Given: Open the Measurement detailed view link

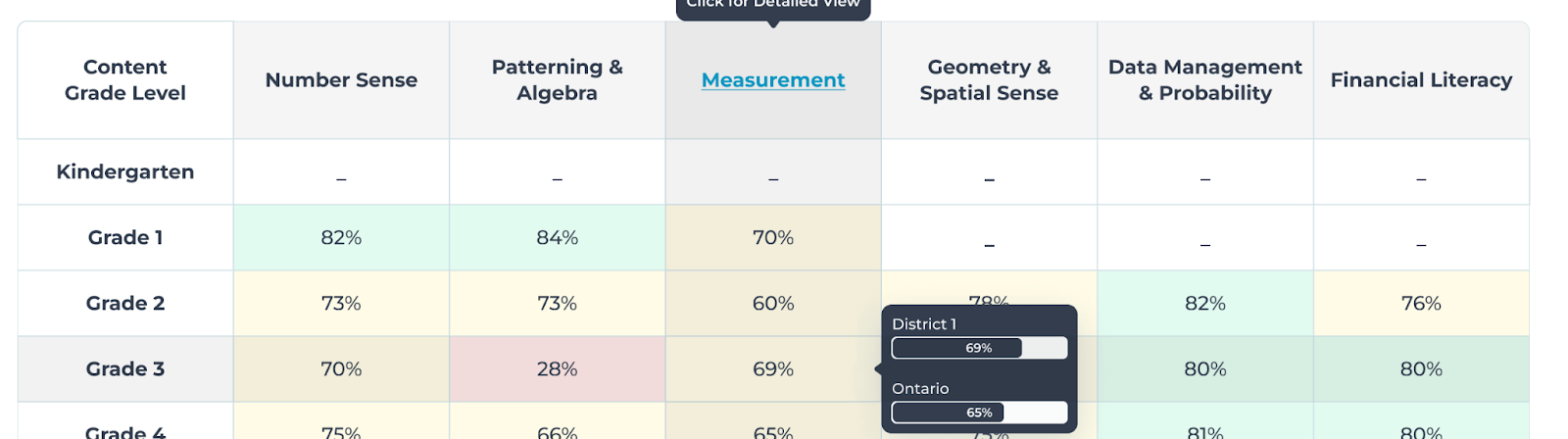Looking at the screenshot, I should point(773,80).
